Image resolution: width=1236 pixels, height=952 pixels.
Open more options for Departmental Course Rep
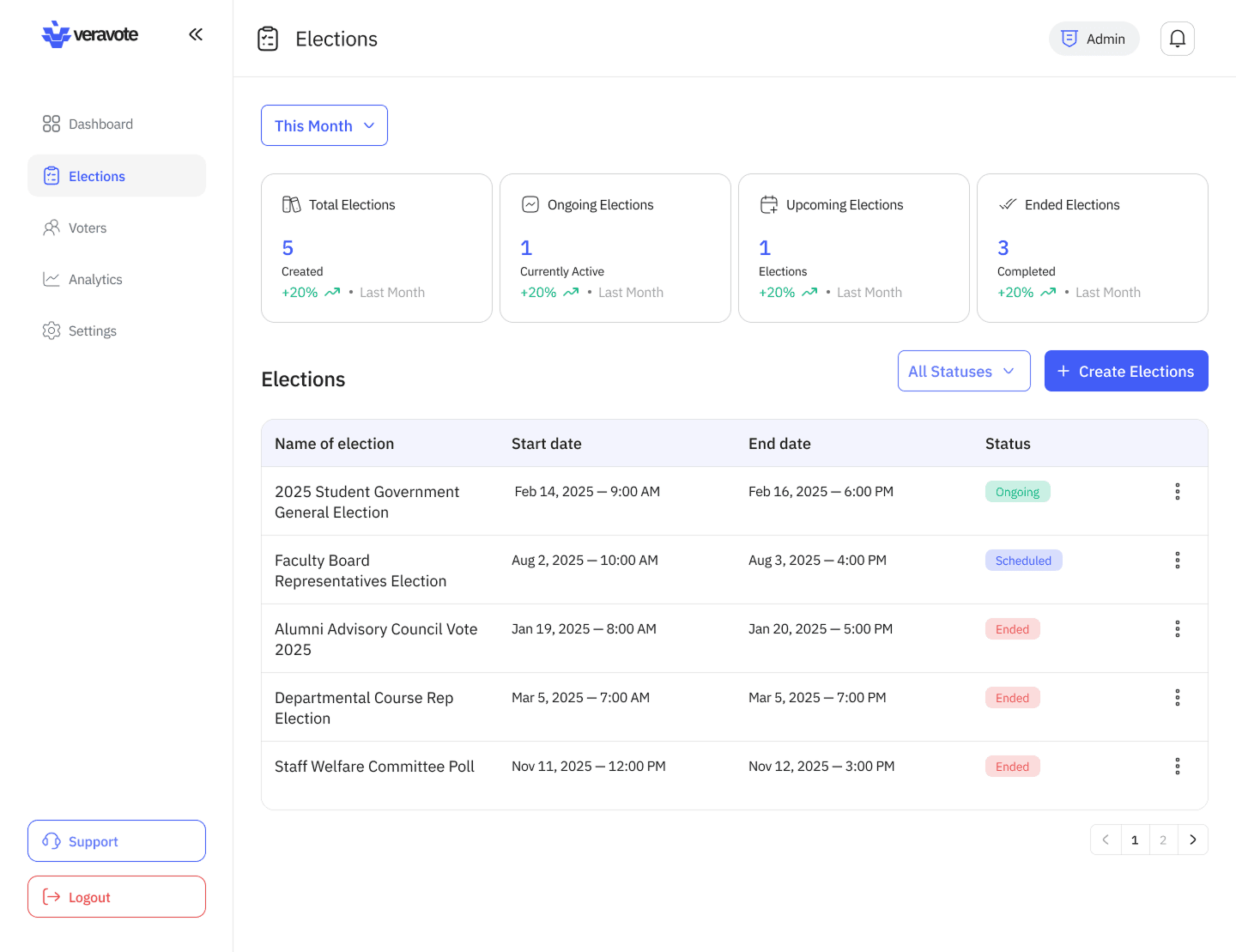tap(1177, 698)
